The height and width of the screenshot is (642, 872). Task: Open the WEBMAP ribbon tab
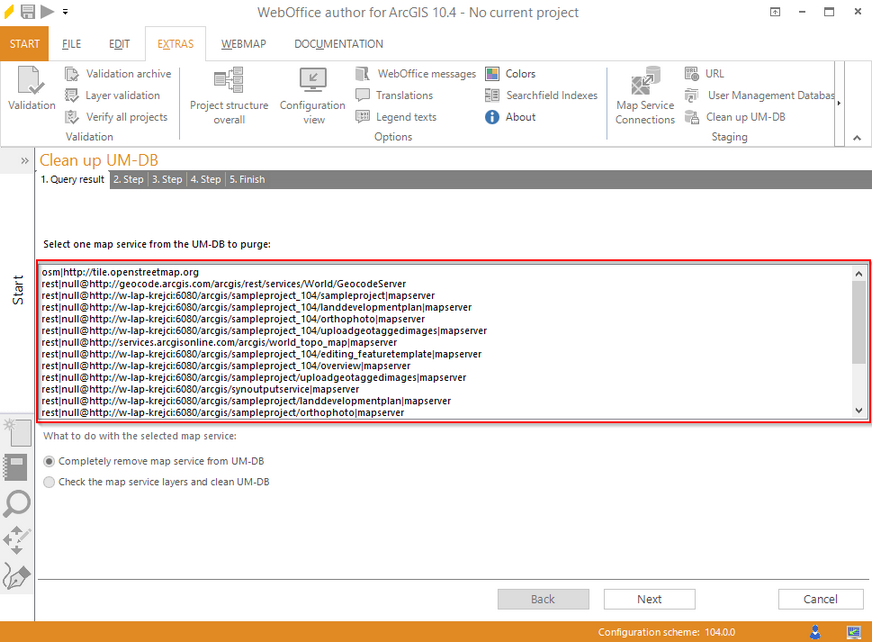244,44
